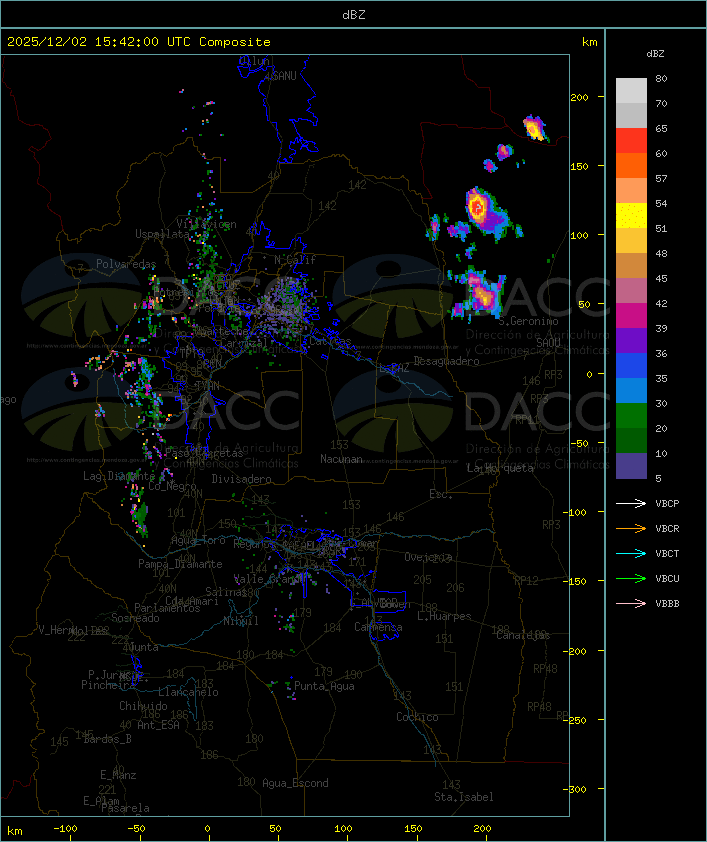Select the magenta 42-39 dBZ swatch
Viewport: 707px width, 842px height.
[x=631, y=316]
